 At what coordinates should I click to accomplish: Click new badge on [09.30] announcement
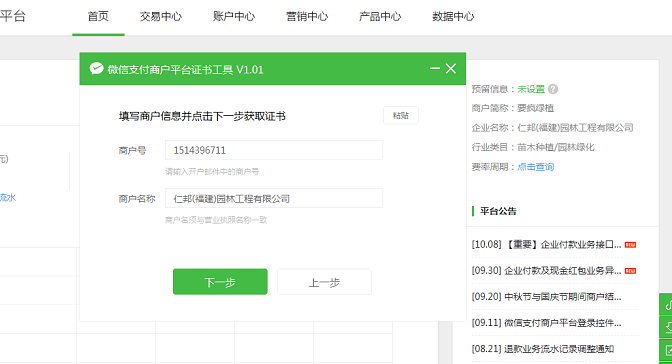pos(630,271)
